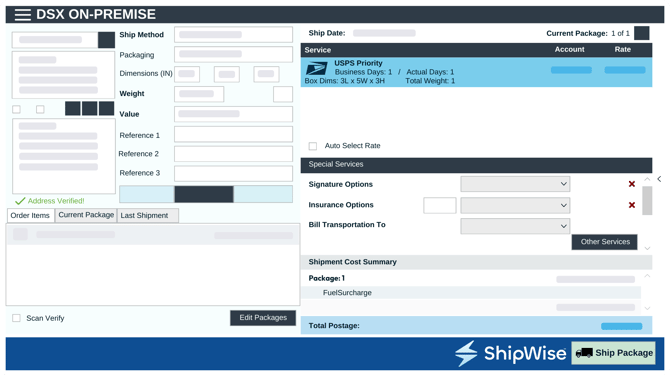Click the Ship Package button
Image resolution: width=670 pixels, height=377 pixels.
[x=613, y=353]
